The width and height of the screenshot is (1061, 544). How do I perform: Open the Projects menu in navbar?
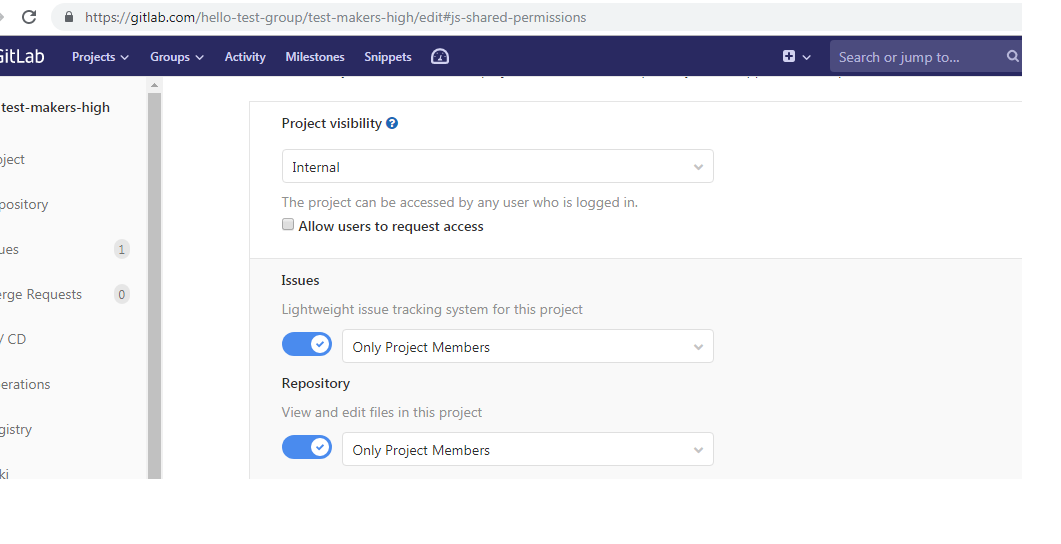click(100, 57)
